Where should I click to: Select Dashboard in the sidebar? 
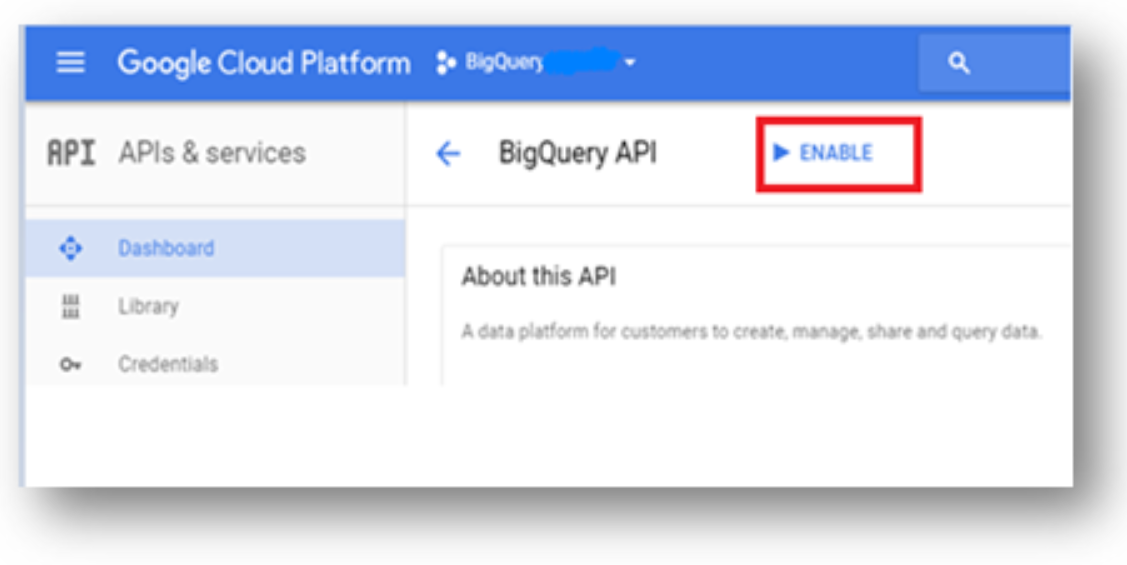[215, 248]
